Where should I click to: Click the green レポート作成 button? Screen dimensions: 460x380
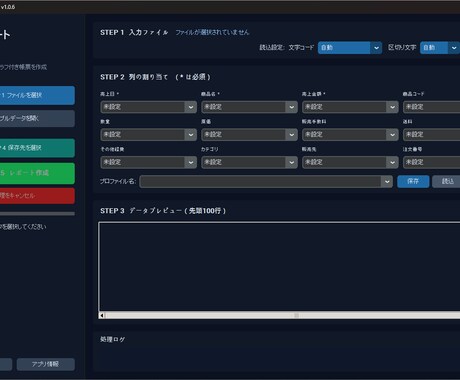pyautogui.click(x=37, y=173)
